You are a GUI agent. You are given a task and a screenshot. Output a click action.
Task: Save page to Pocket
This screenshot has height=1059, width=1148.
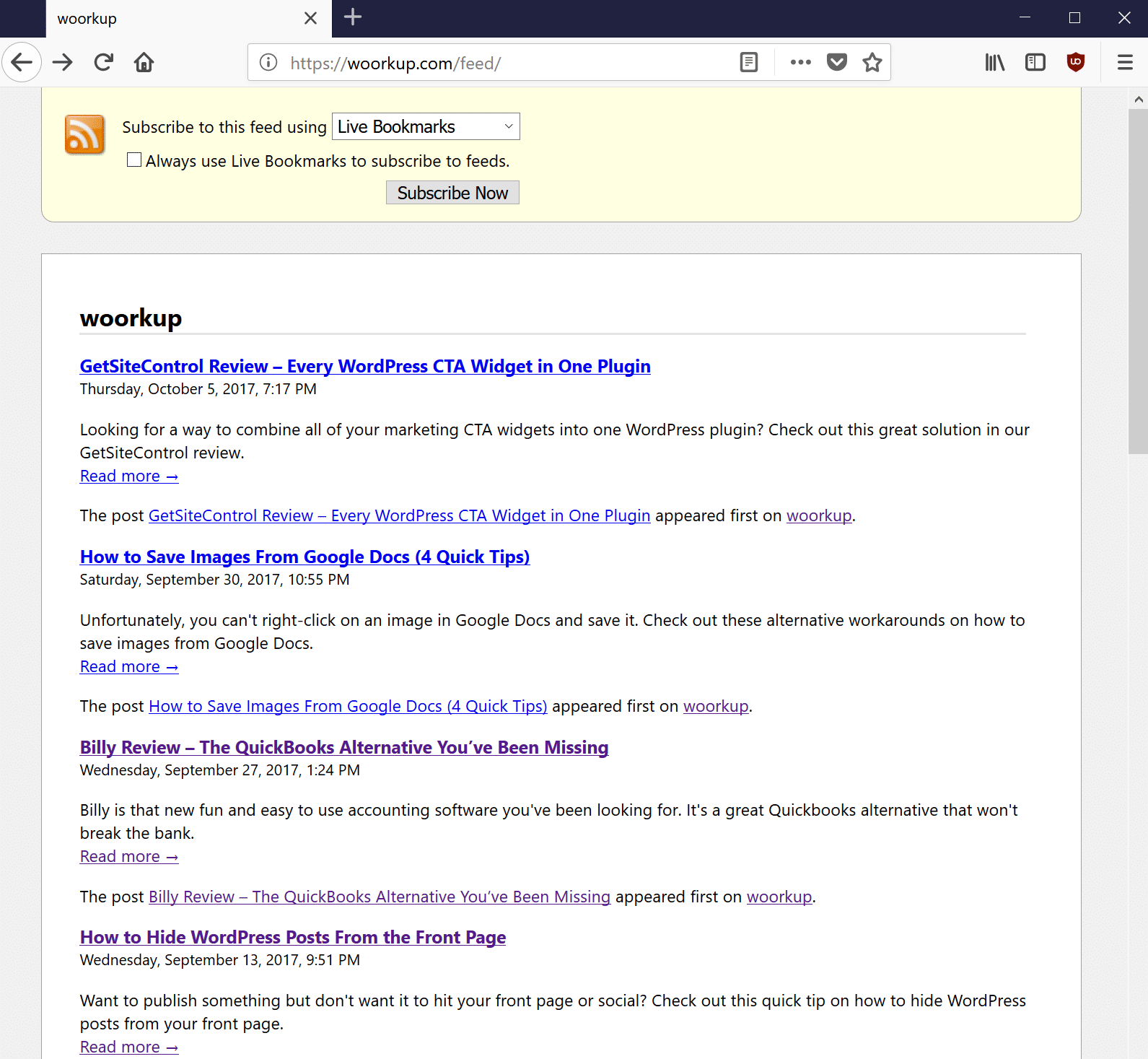coord(837,63)
